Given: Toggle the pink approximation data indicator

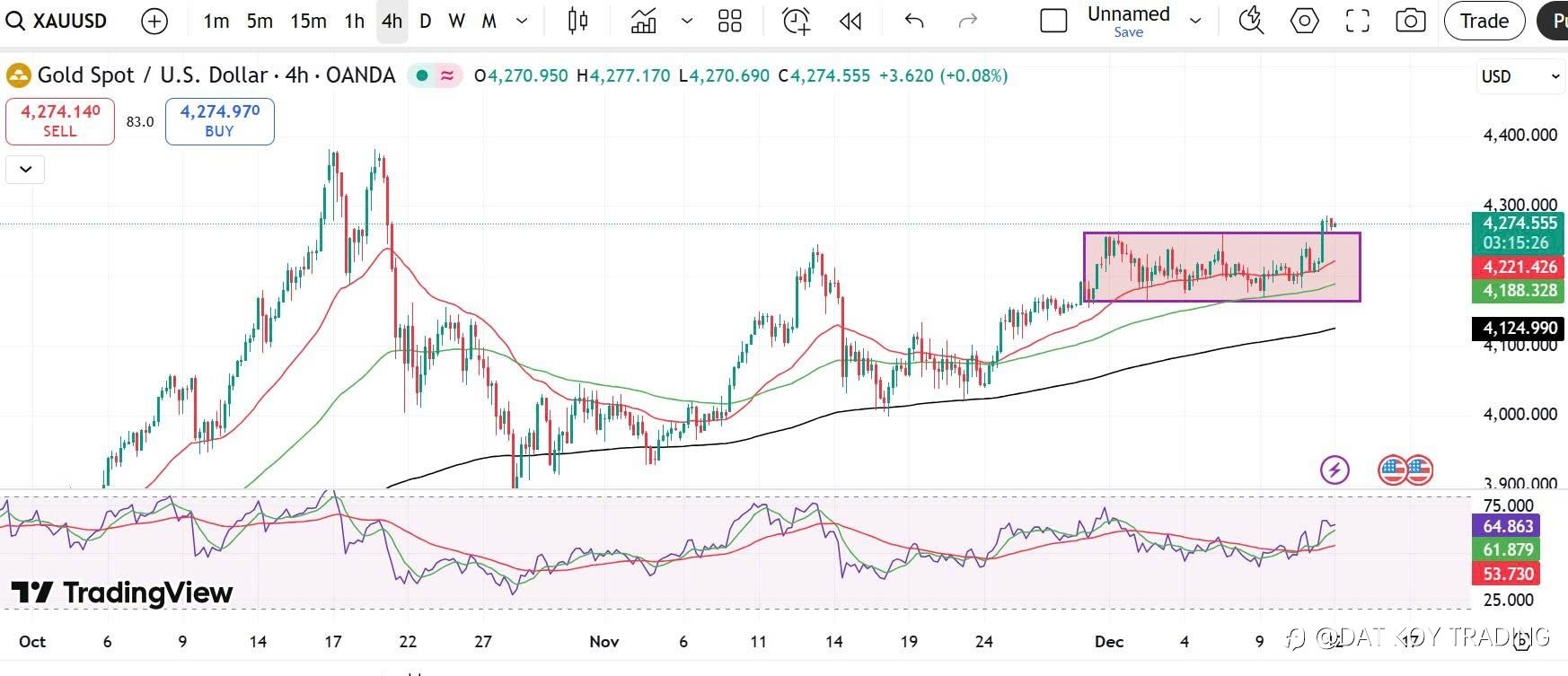Looking at the screenshot, I should (x=446, y=76).
